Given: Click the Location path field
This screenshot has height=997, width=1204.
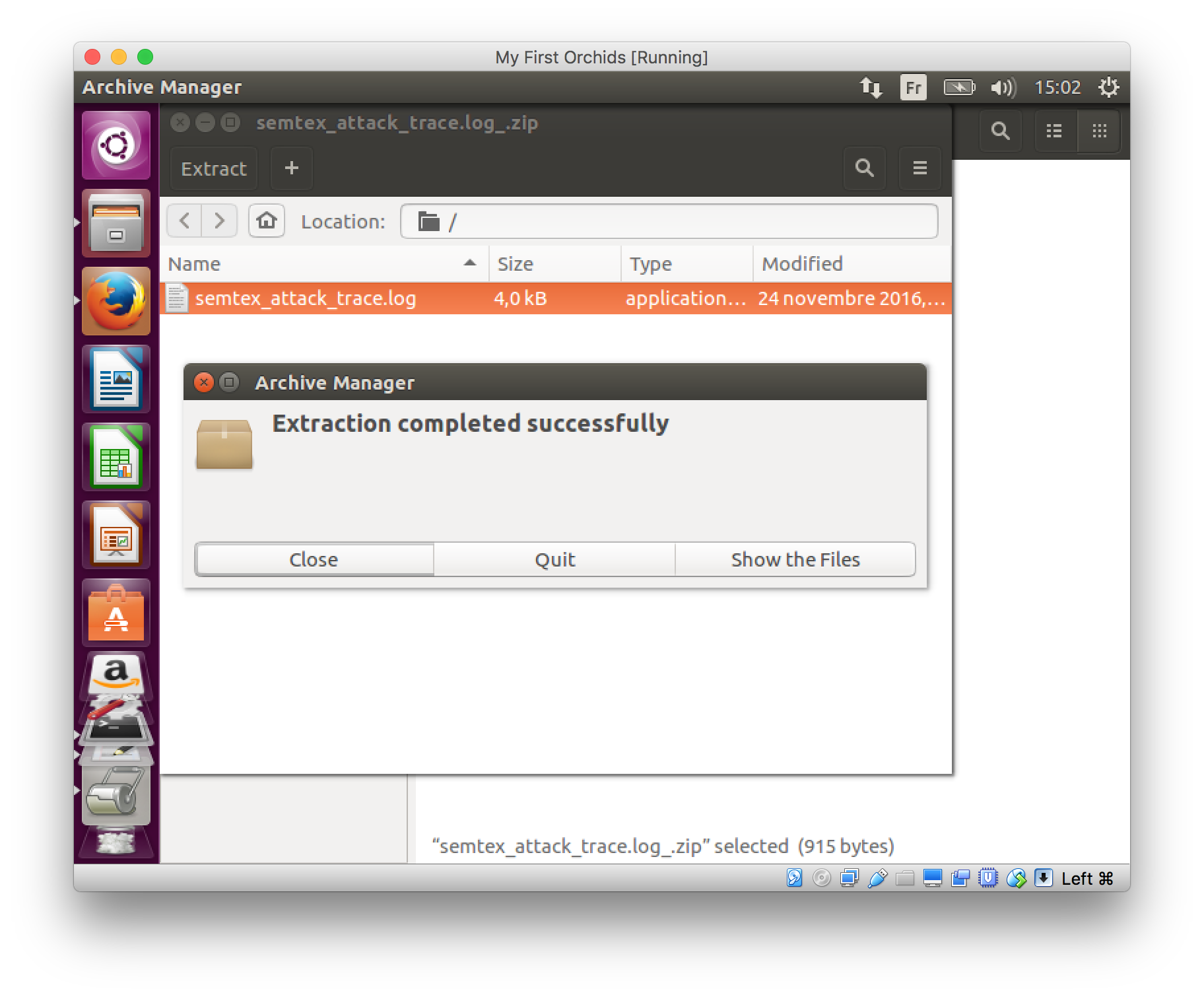Looking at the screenshot, I should (x=668, y=221).
